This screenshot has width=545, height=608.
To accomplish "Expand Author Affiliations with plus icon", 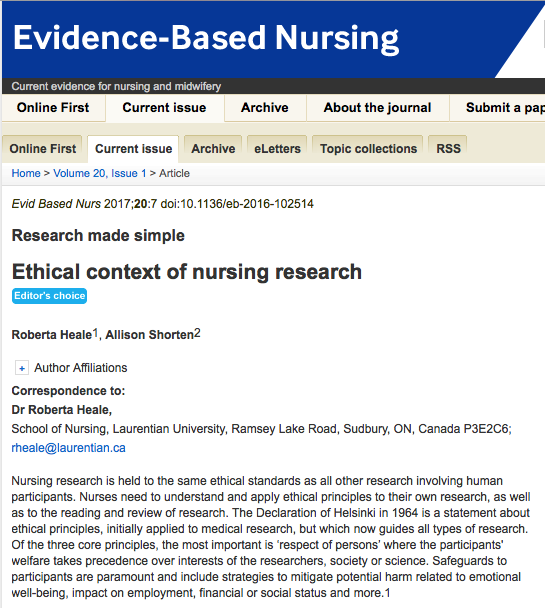I will click(22, 368).
